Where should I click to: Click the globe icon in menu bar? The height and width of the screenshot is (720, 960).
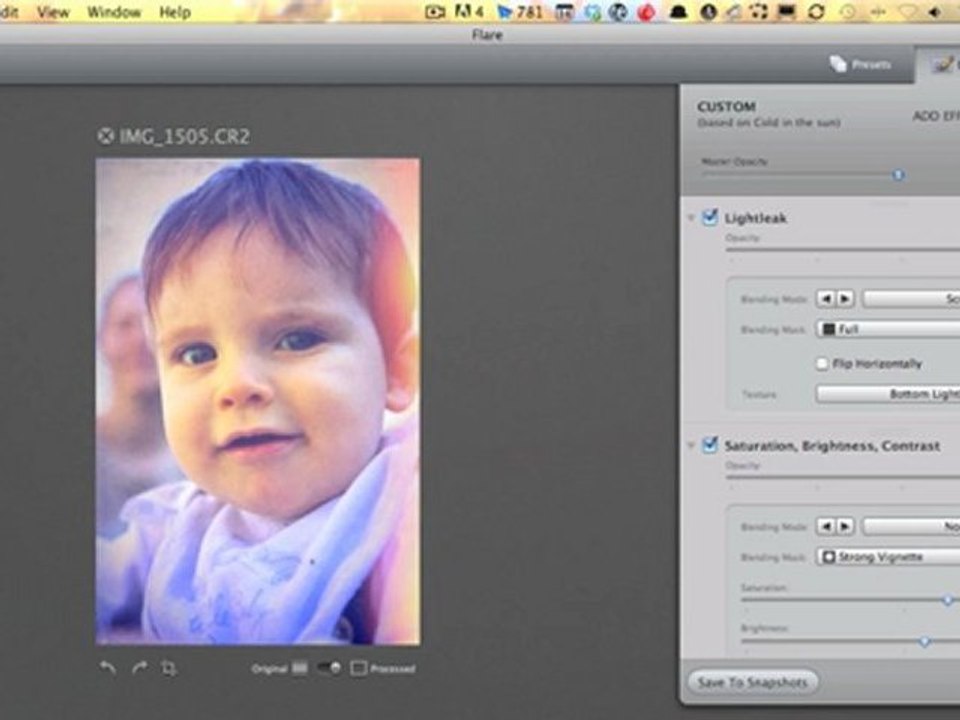pos(618,12)
